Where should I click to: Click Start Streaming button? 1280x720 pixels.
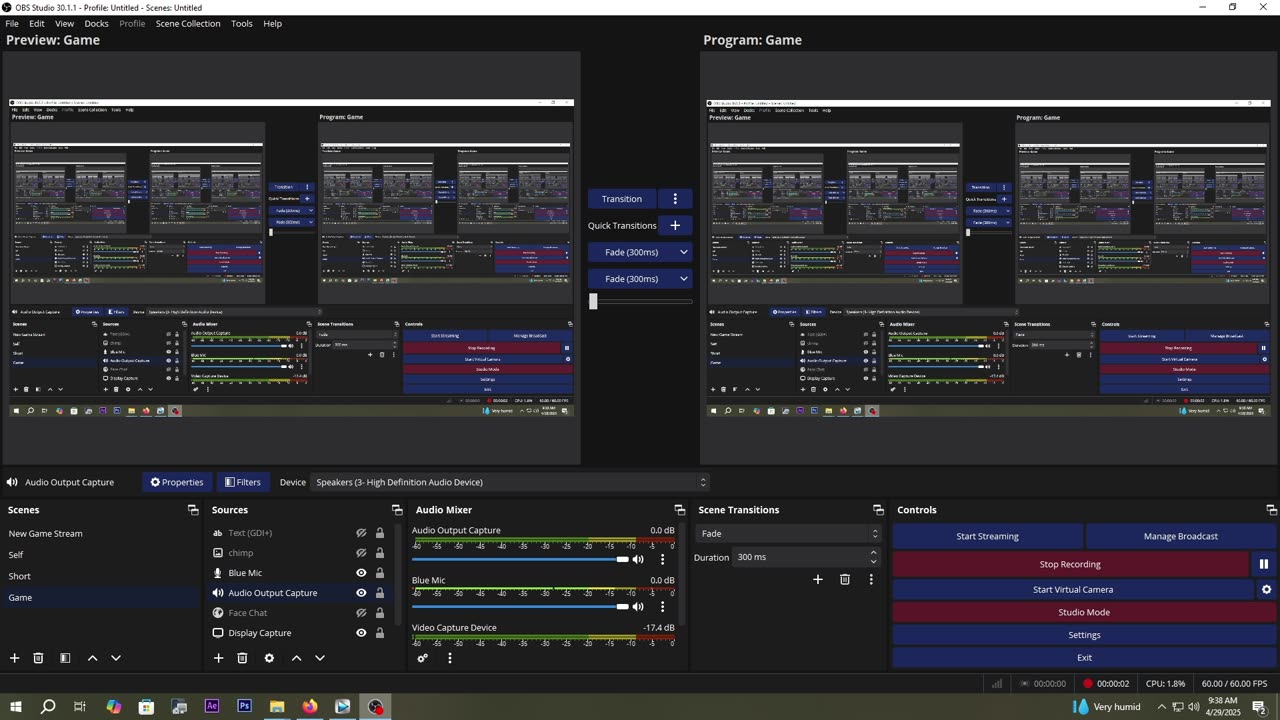tap(987, 536)
